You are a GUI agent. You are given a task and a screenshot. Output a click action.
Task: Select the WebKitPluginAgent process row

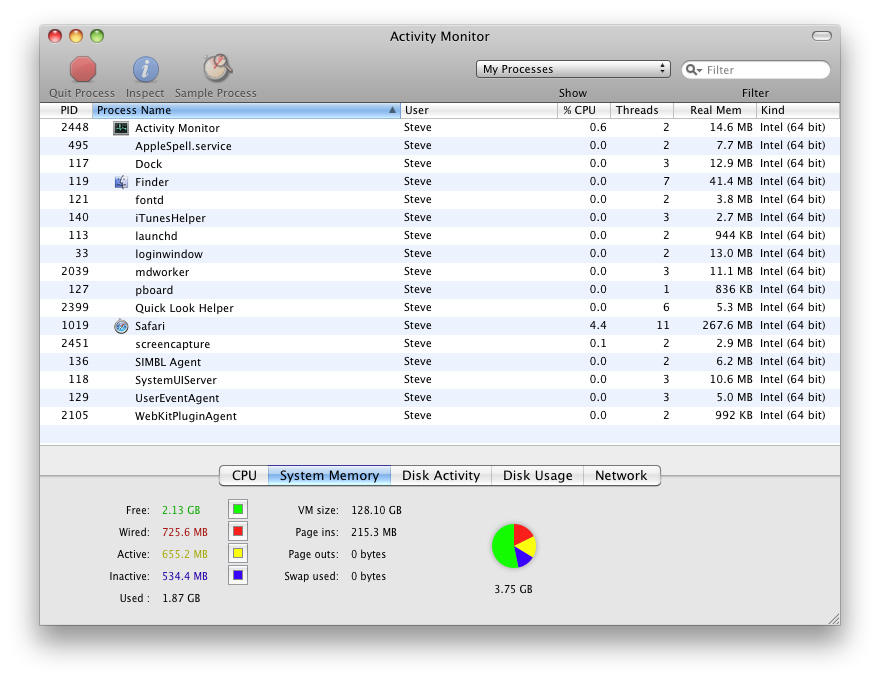(x=439, y=415)
